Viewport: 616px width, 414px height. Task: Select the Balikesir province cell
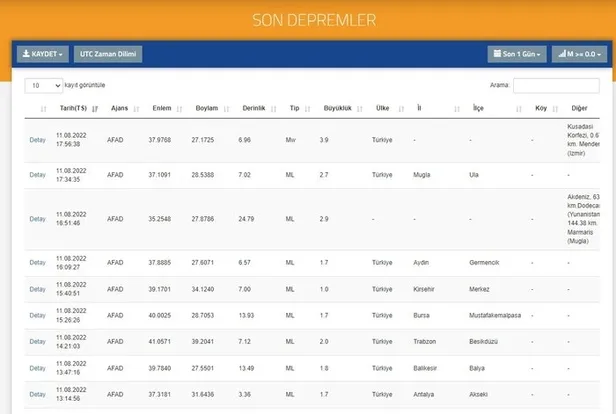click(x=425, y=368)
